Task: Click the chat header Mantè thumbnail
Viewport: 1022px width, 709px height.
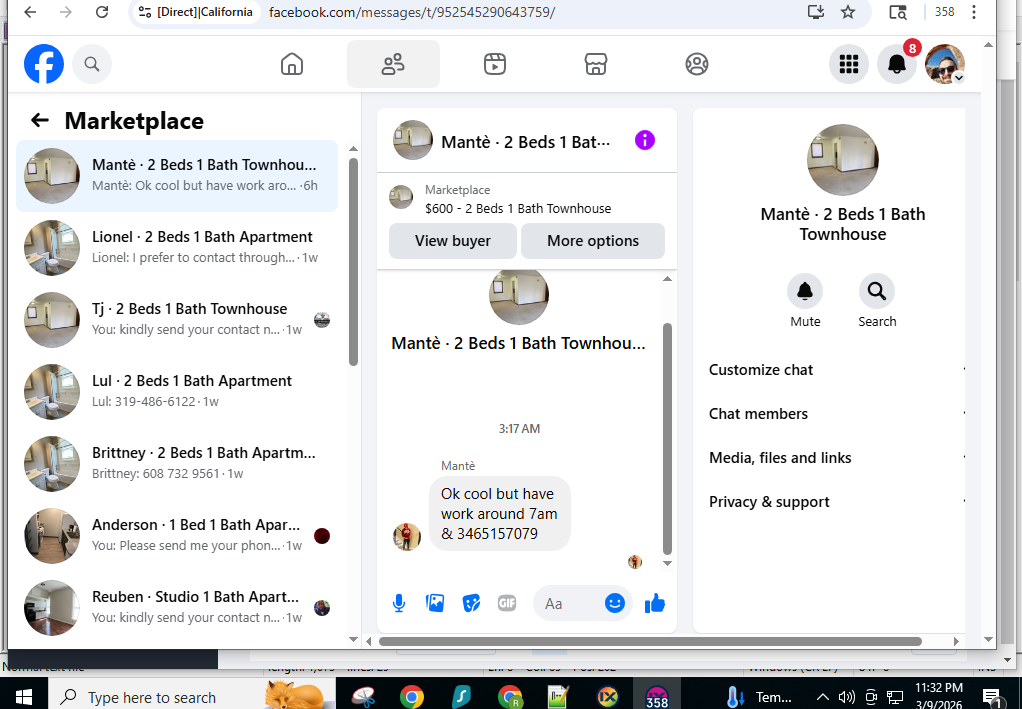Action: point(412,140)
